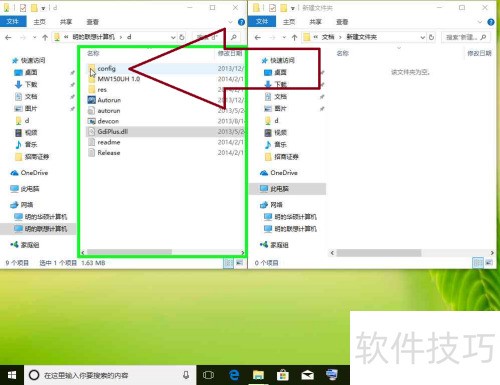The image size is (500, 385).
Task: Select the readme file icon
Action: 92,142
